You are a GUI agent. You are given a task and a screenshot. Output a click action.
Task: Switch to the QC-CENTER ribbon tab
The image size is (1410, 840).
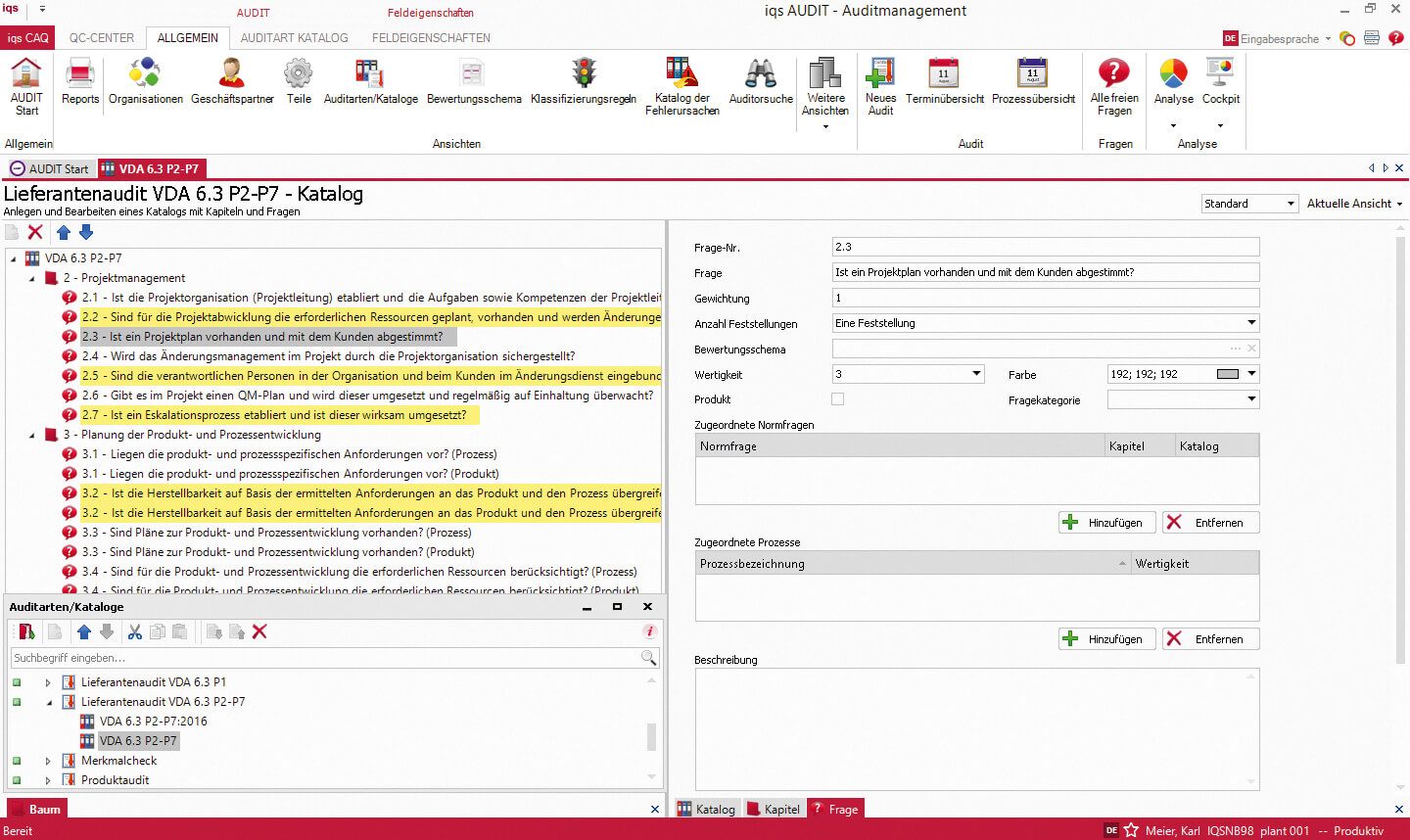(x=100, y=37)
